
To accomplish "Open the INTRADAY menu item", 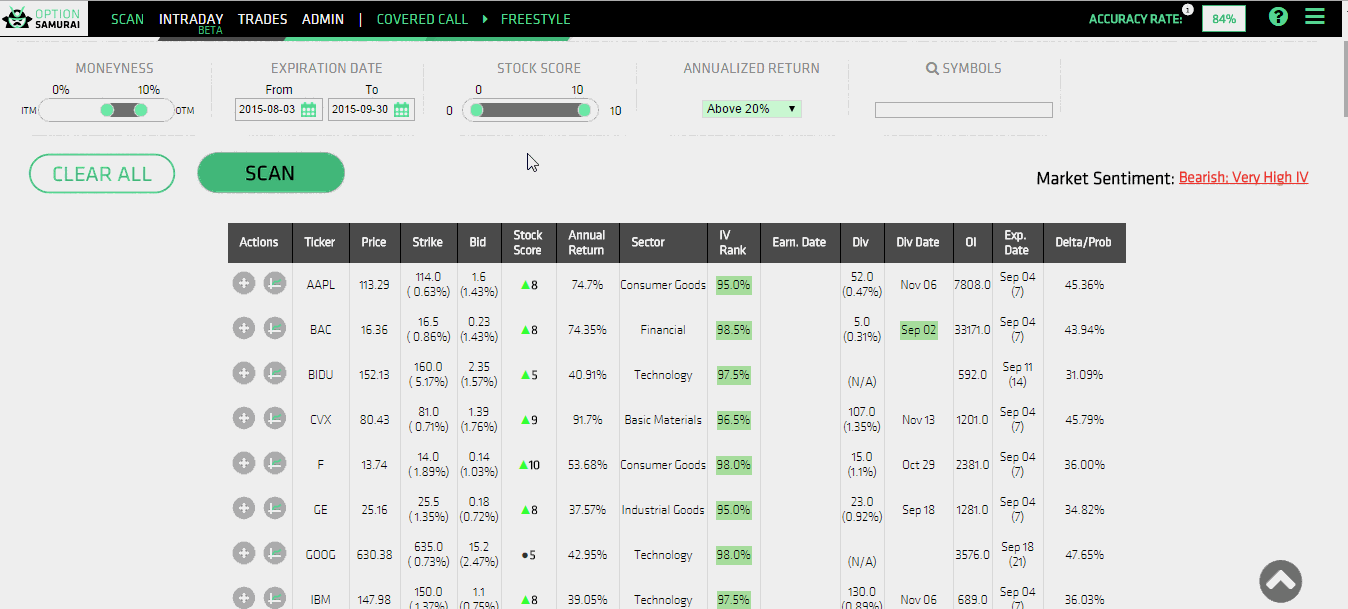I will click(x=191, y=19).
